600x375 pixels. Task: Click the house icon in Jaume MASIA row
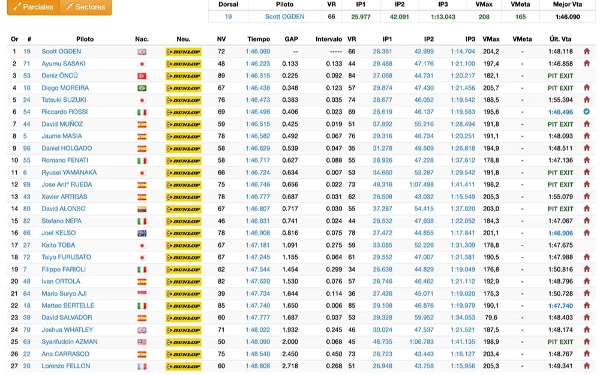pyautogui.click(x=587, y=136)
